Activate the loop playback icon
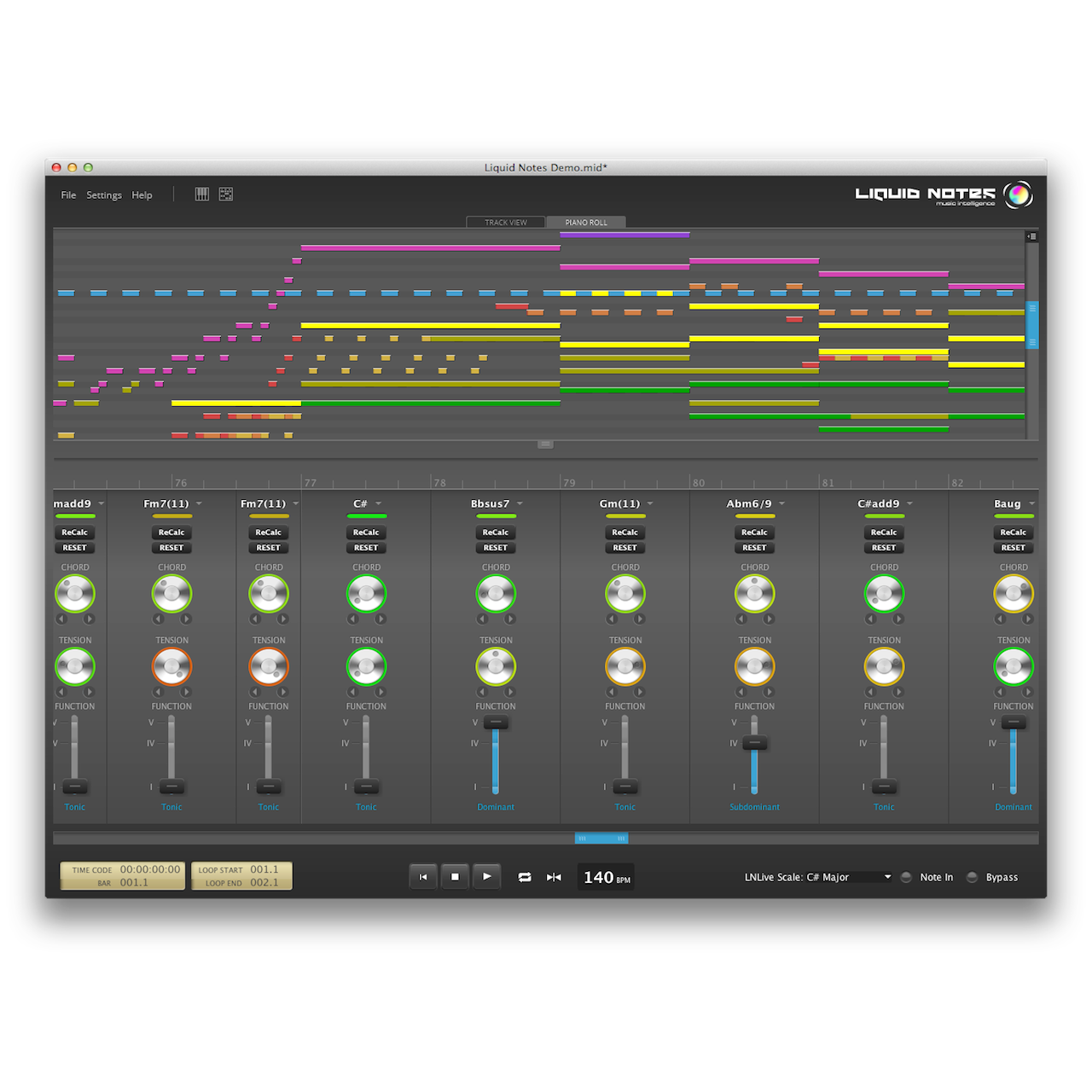Viewport: 1092px width, 1092px height. [525, 876]
